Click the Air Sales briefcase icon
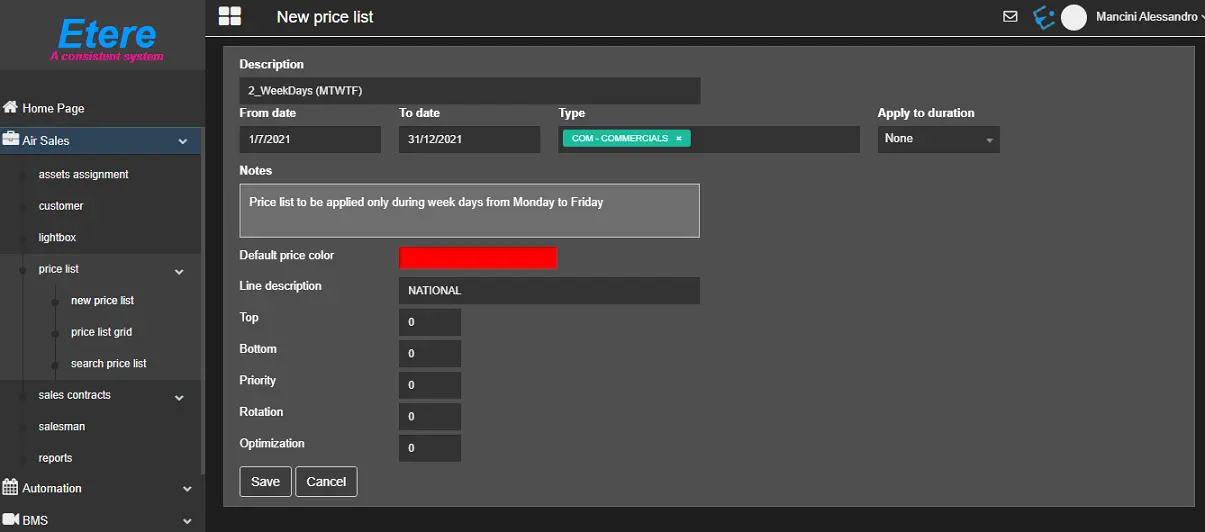This screenshot has width=1205, height=532. click(x=11, y=140)
